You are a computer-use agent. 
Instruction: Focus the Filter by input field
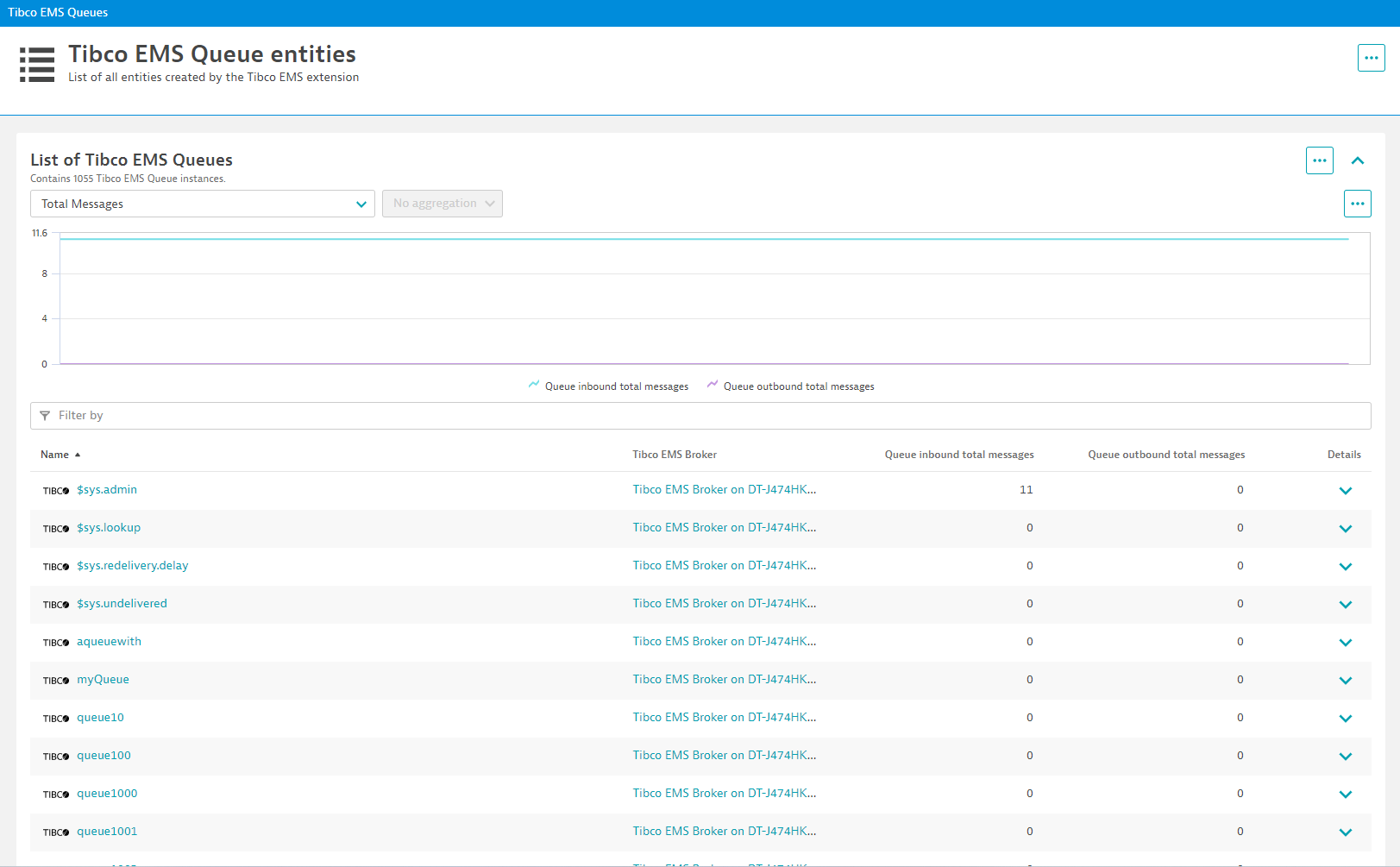tap(700, 416)
